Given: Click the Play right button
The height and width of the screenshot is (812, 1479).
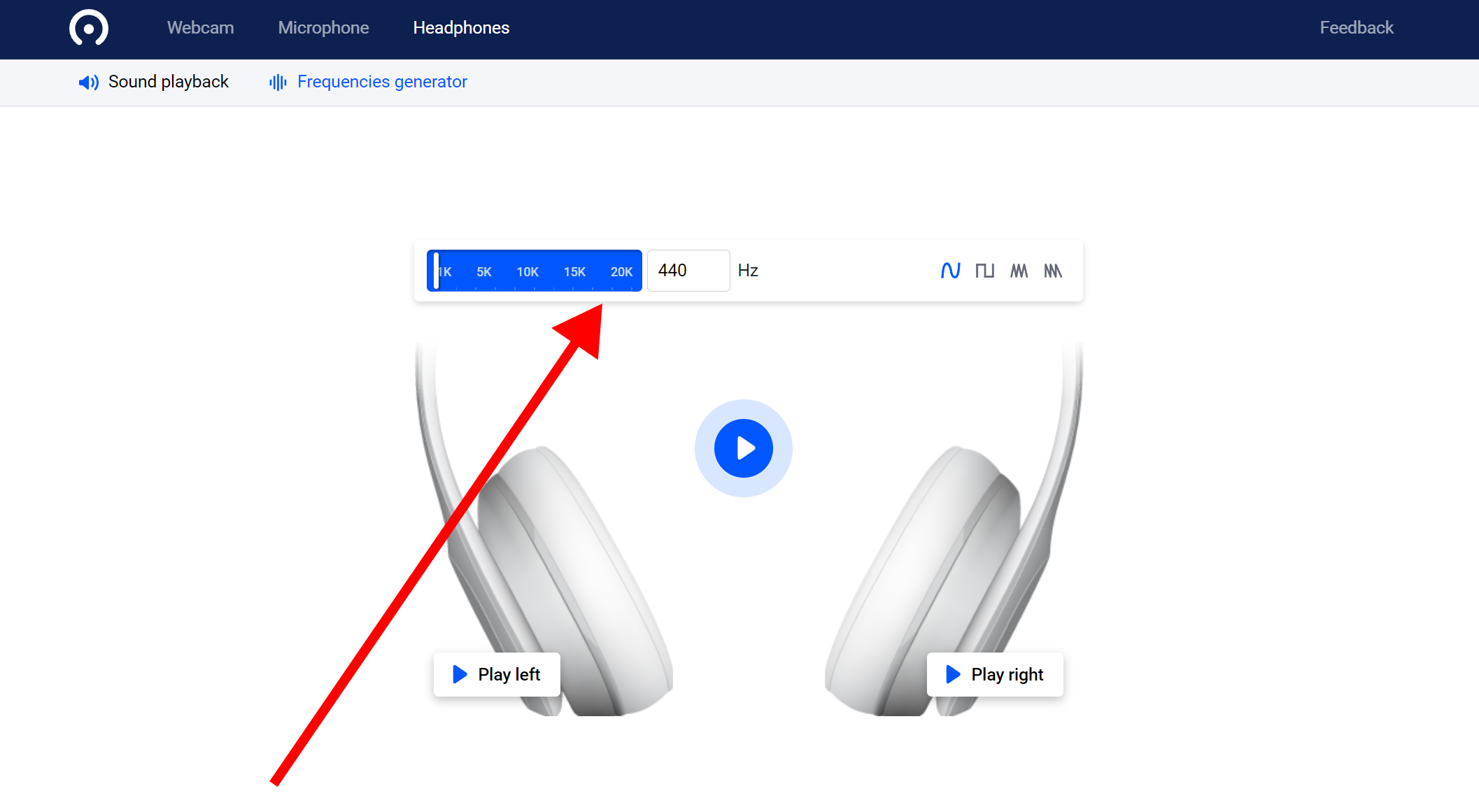Looking at the screenshot, I should [x=995, y=674].
